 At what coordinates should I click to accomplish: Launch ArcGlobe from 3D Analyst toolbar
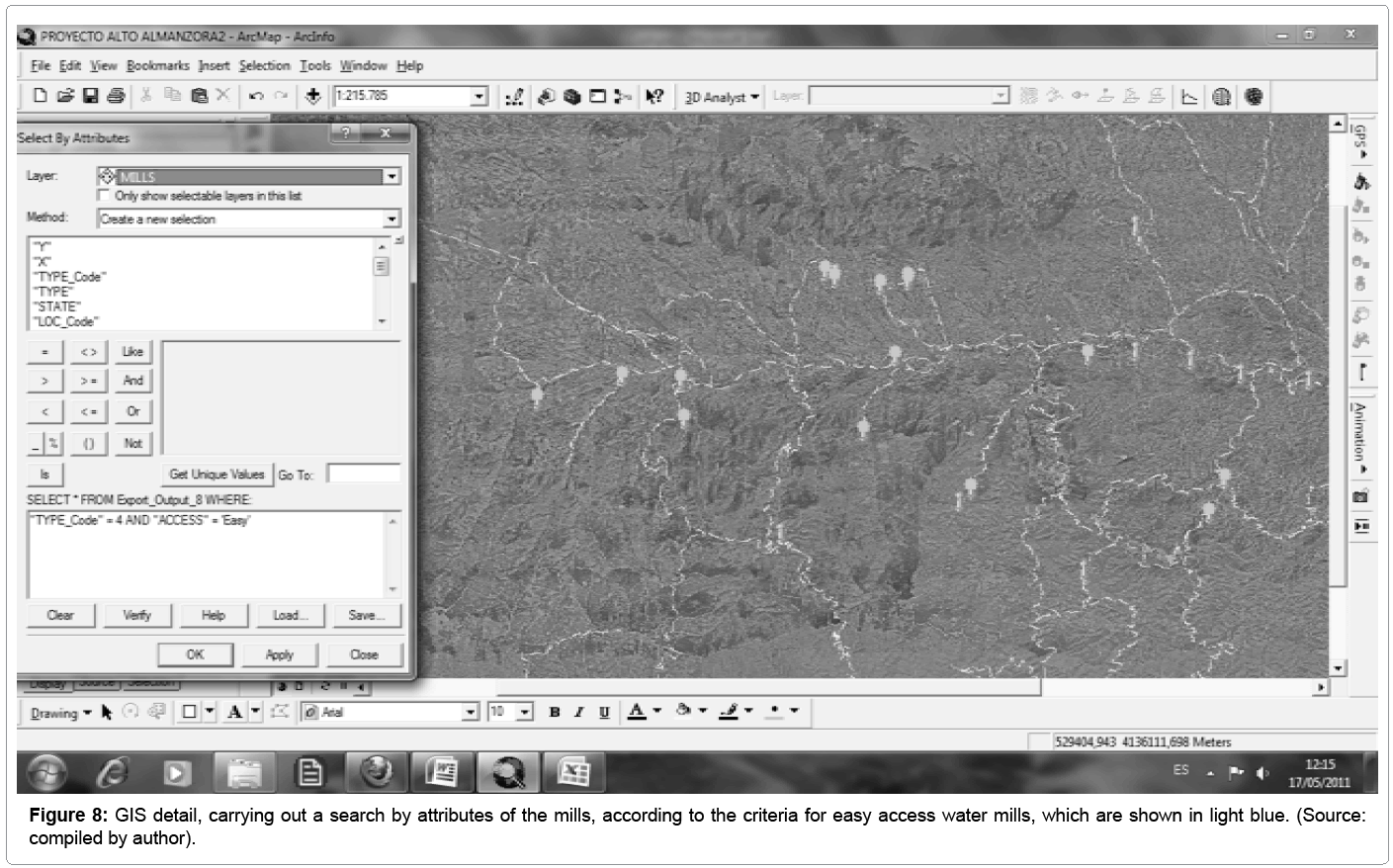point(1254,97)
